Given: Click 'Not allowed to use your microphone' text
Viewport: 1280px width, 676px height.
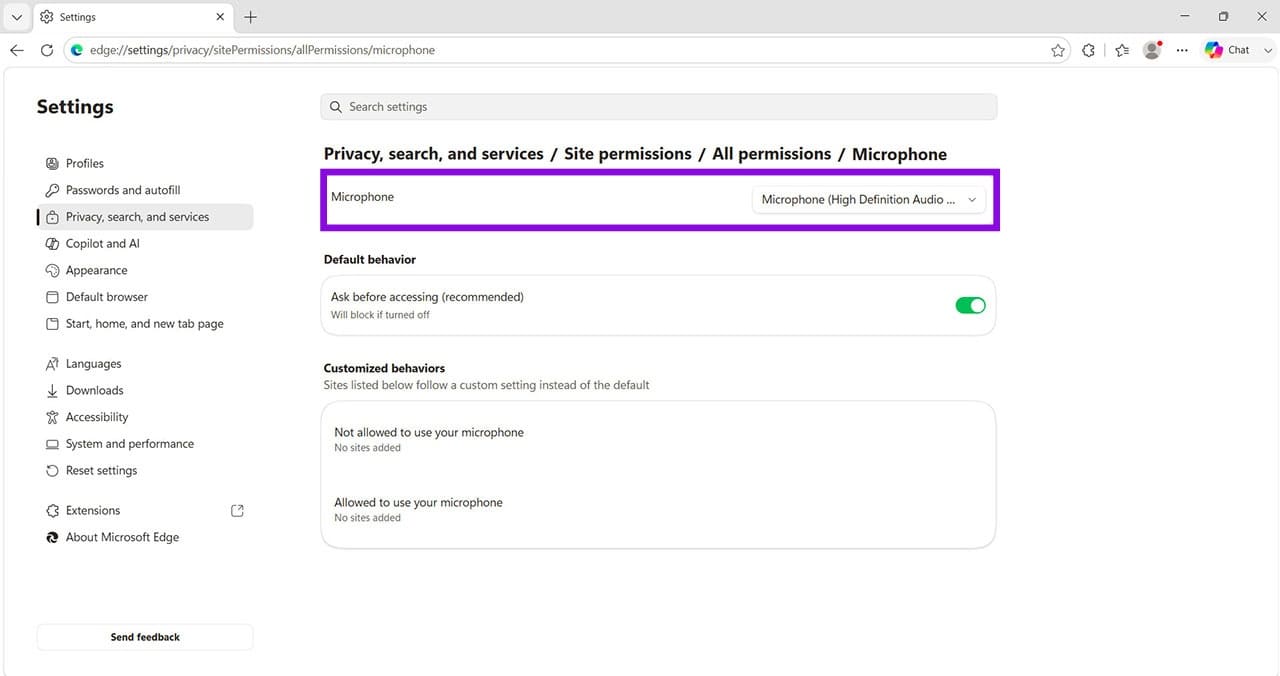Looking at the screenshot, I should (x=429, y=433).
